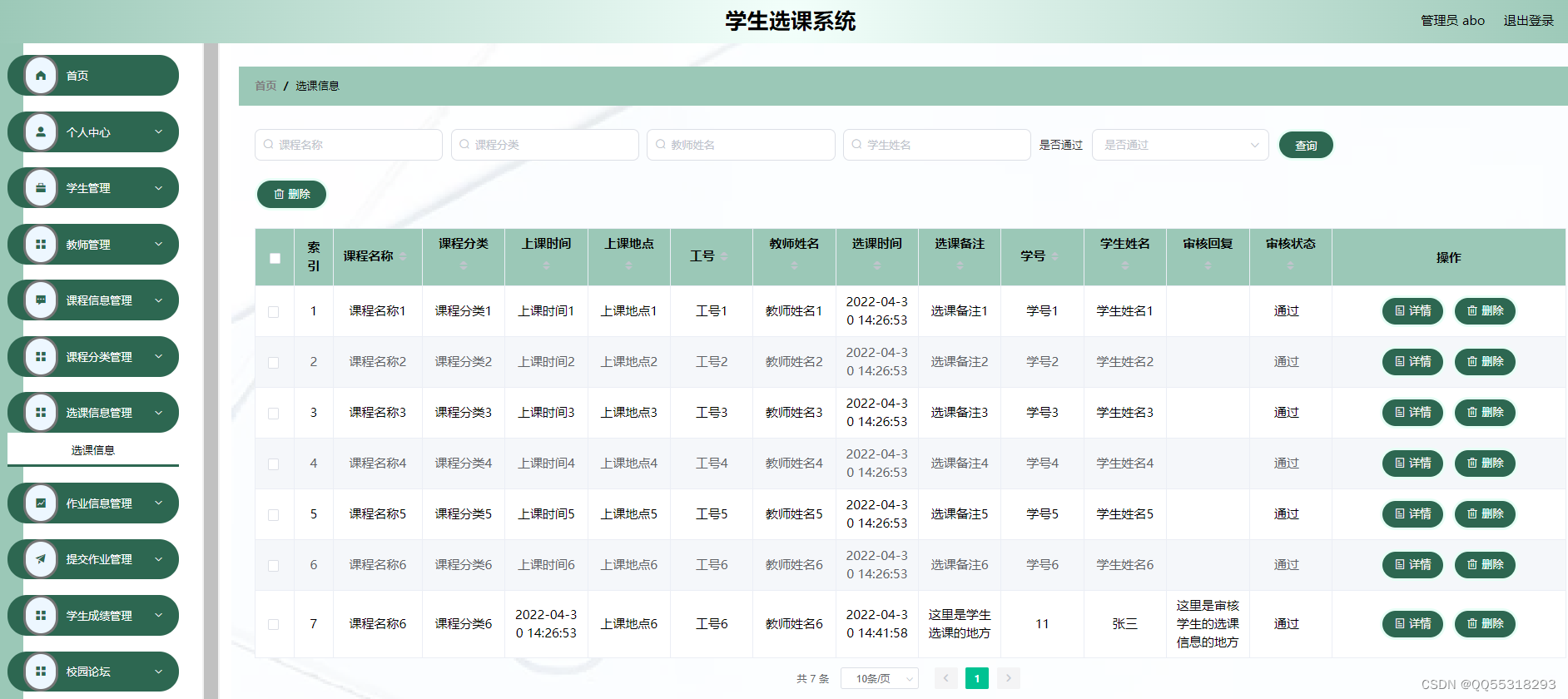The width and height of the screenshot is (1568, 699).
Task: Sort by 学号 column arrows
Action: coord(1055,256)
